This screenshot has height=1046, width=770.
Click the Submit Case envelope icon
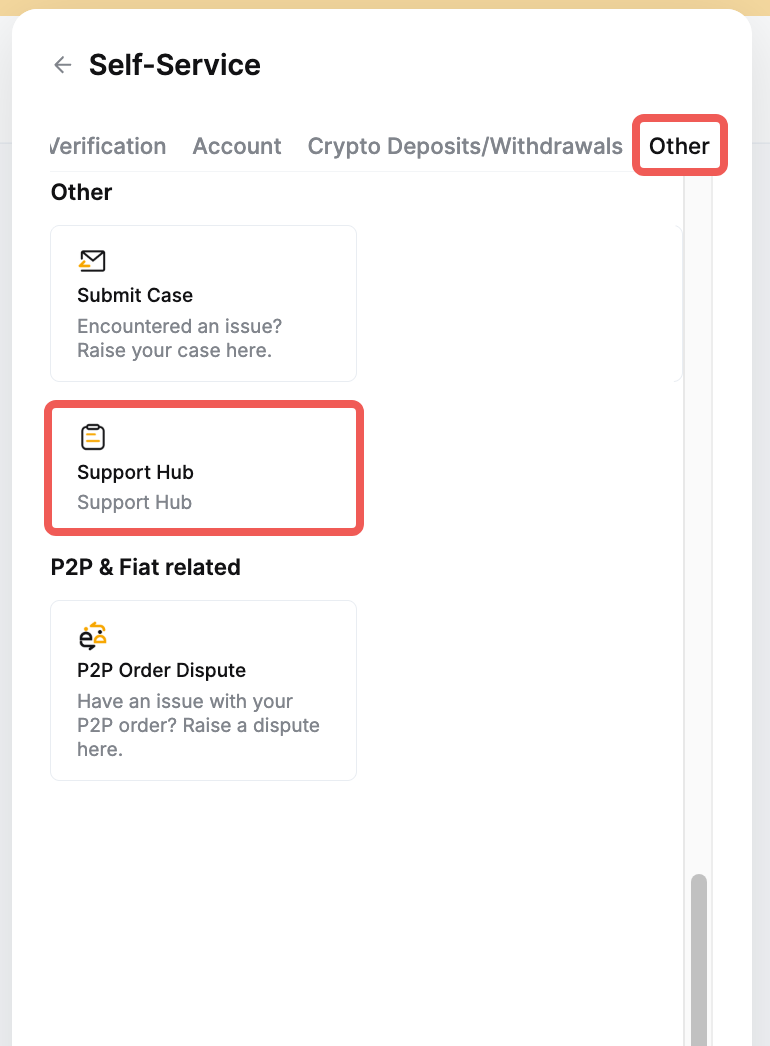[92, 261]
